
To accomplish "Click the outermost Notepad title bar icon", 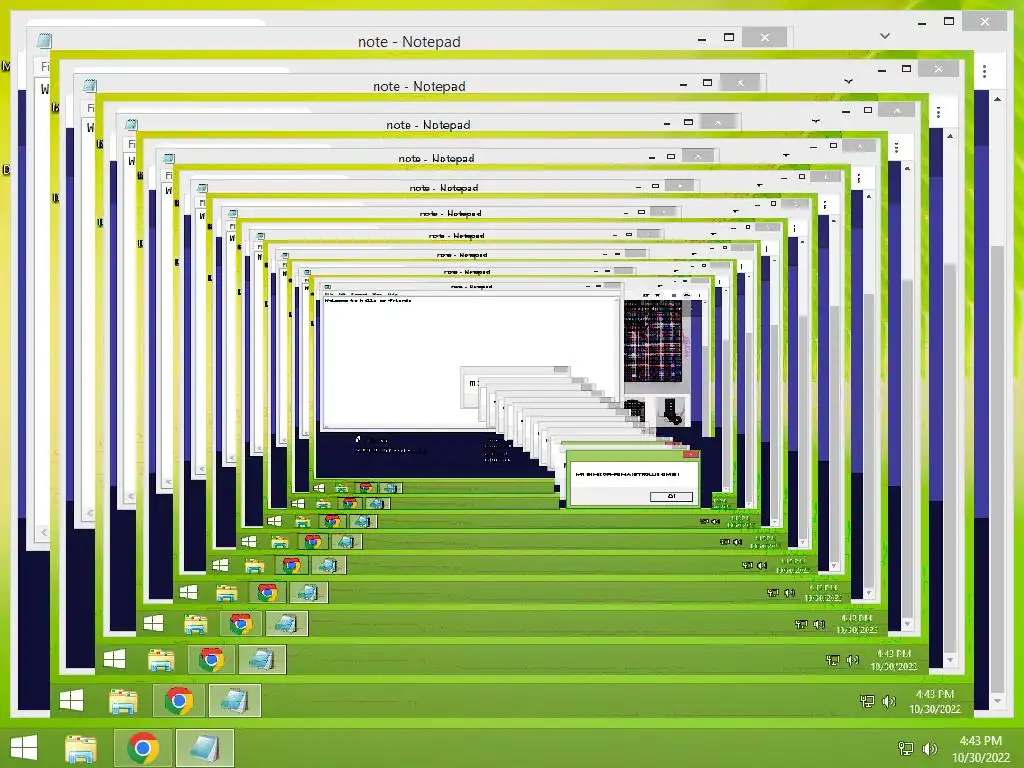I will [44, 41].
